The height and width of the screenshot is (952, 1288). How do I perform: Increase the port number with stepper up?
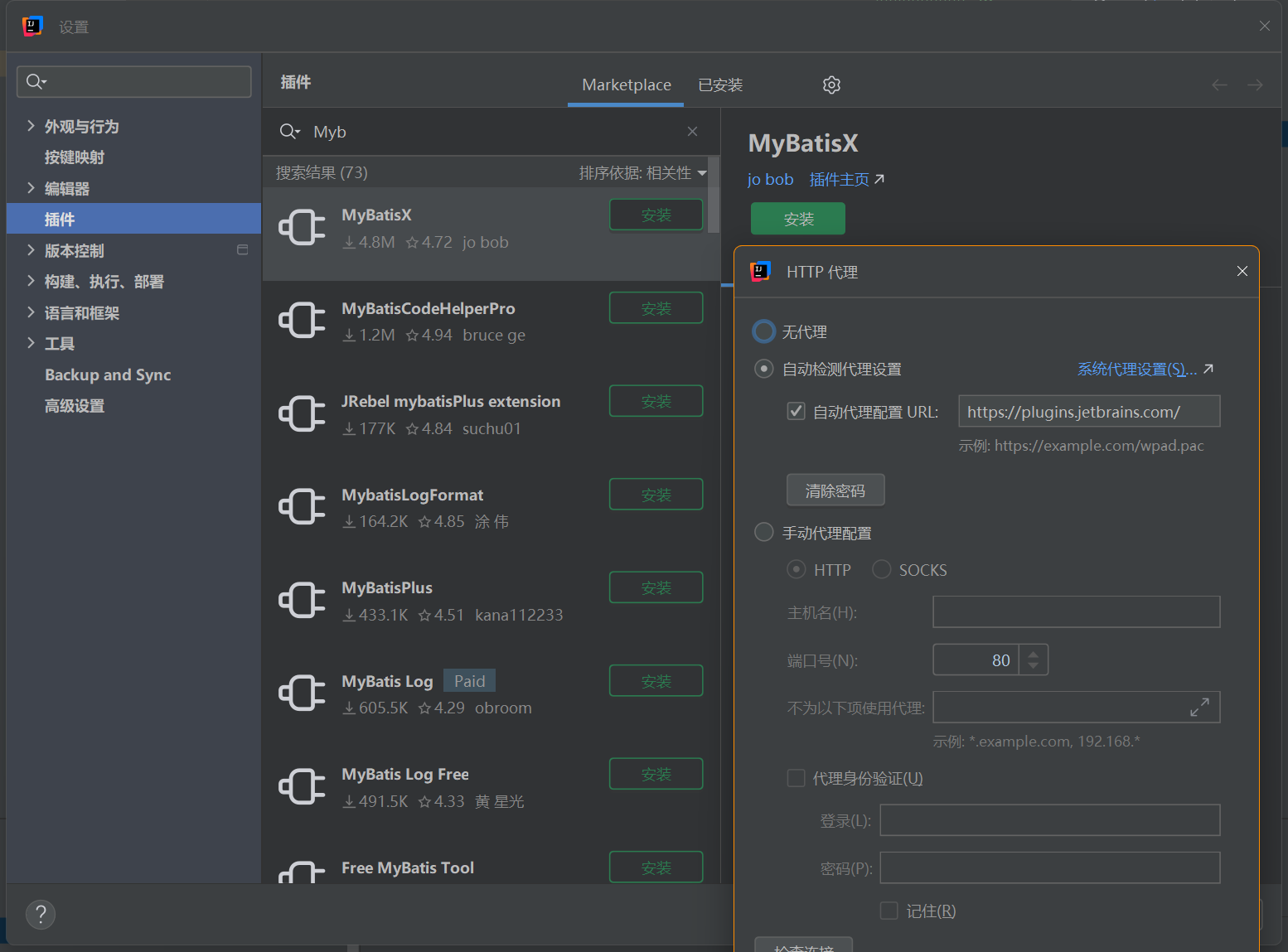pyautogui.click(x=1033, y=653)
